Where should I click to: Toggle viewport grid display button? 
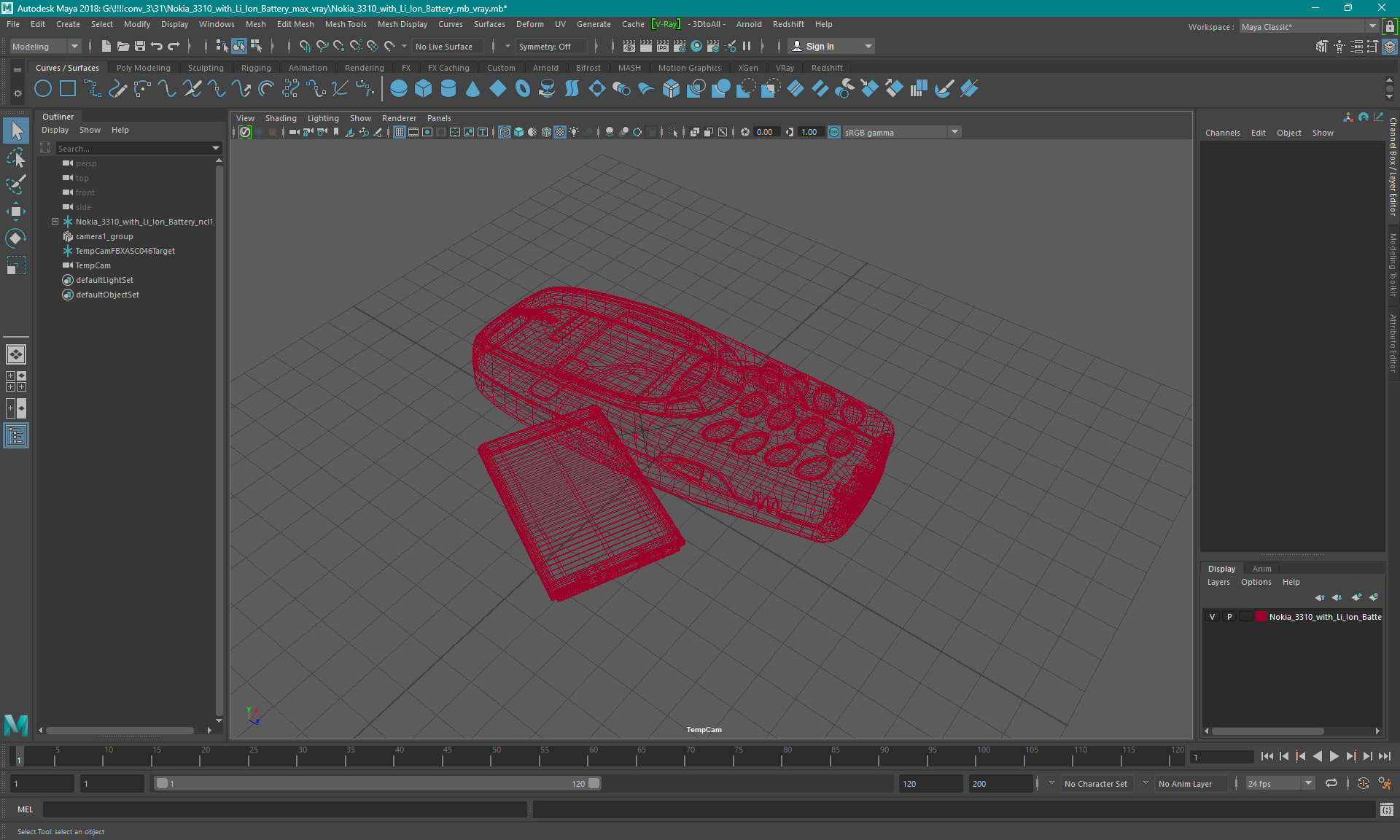tap(400, 132)
